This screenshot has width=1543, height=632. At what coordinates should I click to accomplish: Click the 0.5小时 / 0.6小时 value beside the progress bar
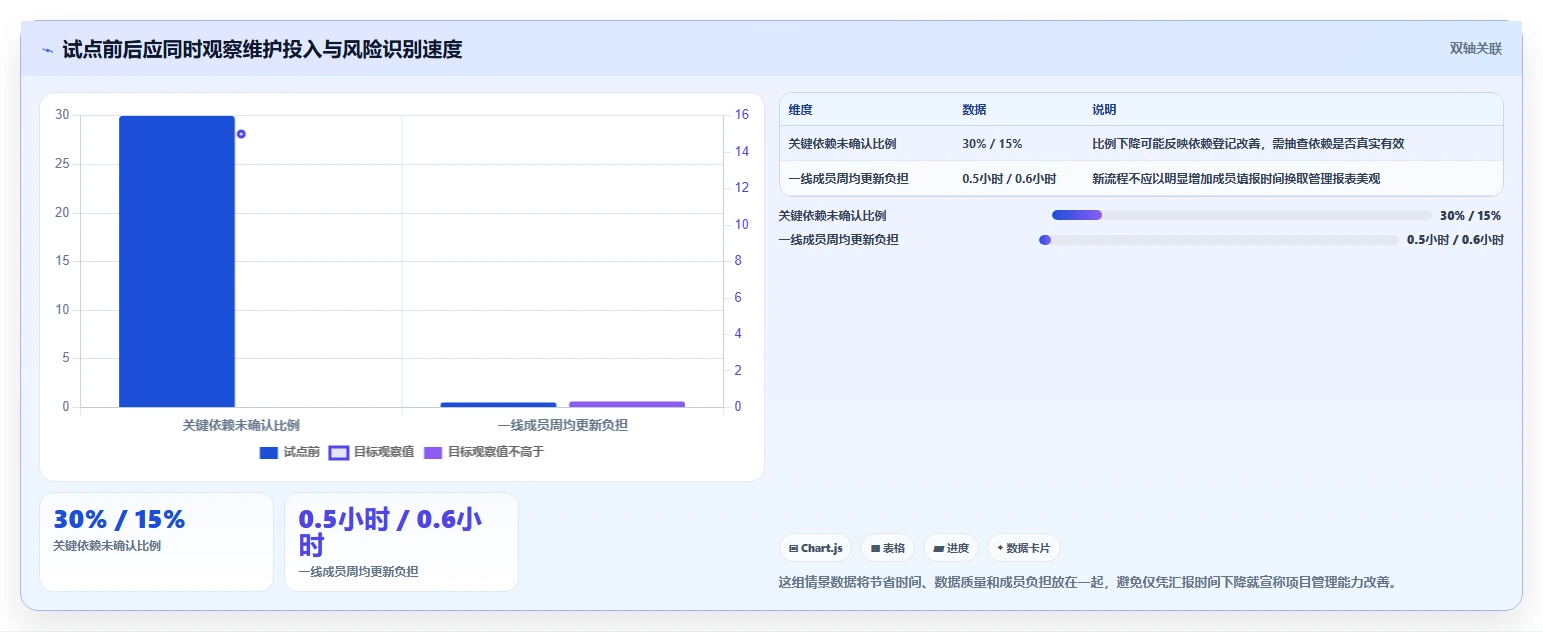tap(1455, 240)
